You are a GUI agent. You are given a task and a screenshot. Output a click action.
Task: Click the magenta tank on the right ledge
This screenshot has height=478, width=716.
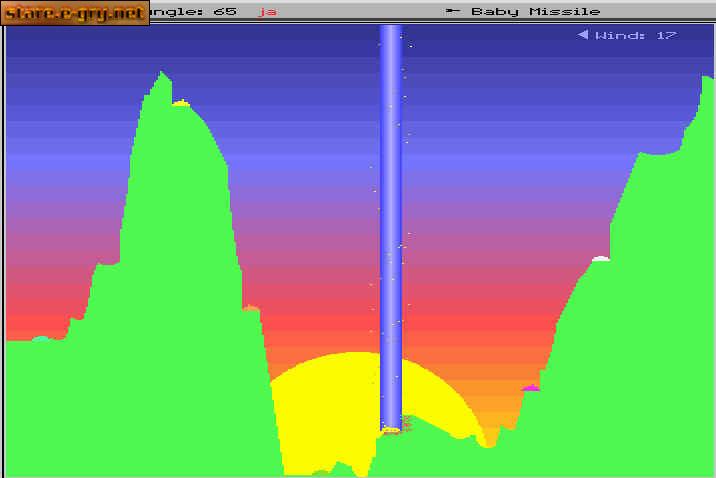point(531,388)
